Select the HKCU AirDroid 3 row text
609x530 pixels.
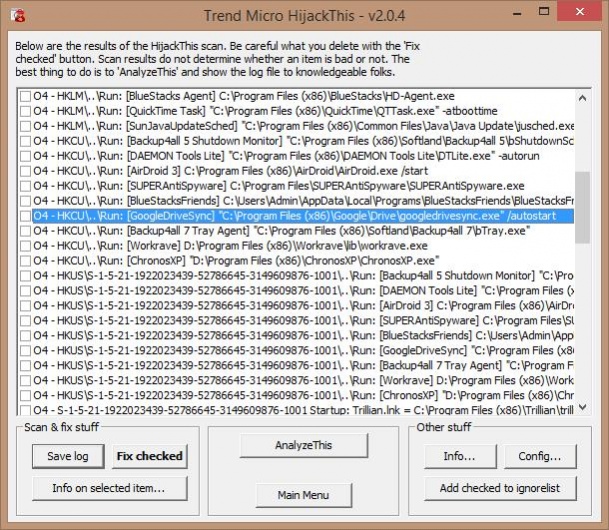click(230, 171)
